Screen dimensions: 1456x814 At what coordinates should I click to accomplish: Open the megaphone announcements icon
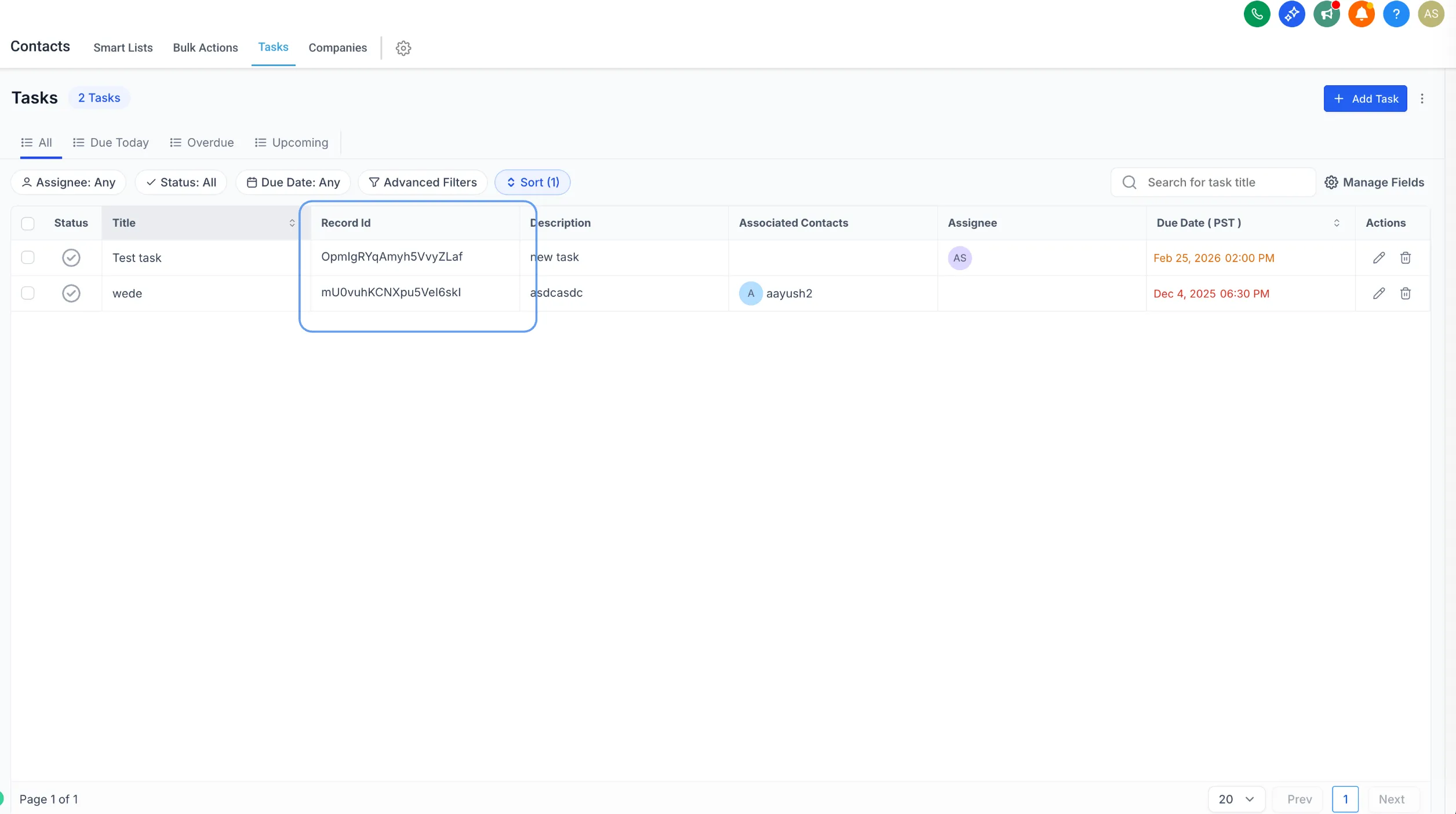[x=1326, y=14]
